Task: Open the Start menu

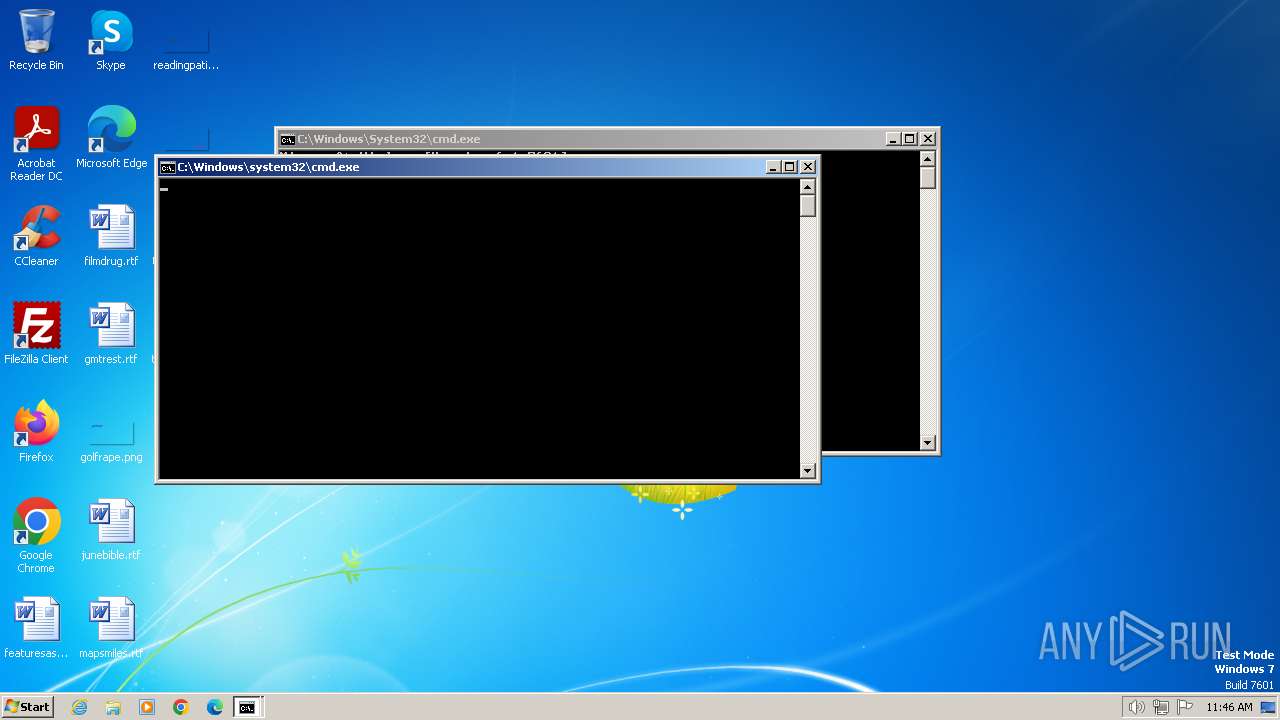Action: (28, 707)
